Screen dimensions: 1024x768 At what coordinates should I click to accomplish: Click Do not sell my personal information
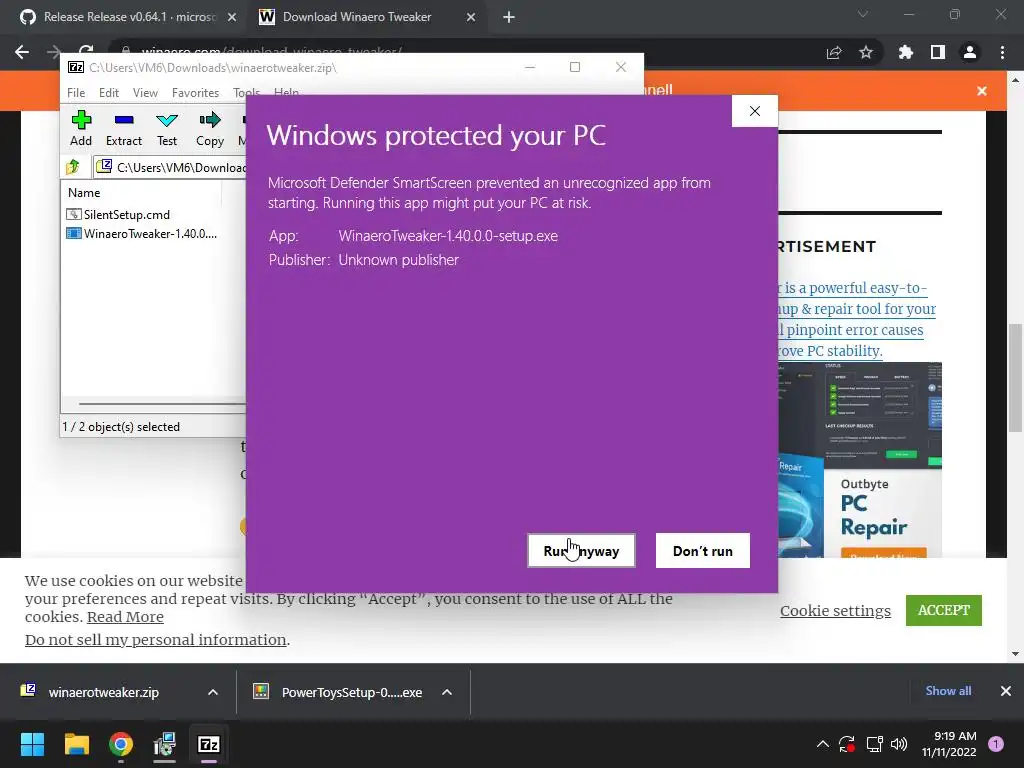pos(155,639)
